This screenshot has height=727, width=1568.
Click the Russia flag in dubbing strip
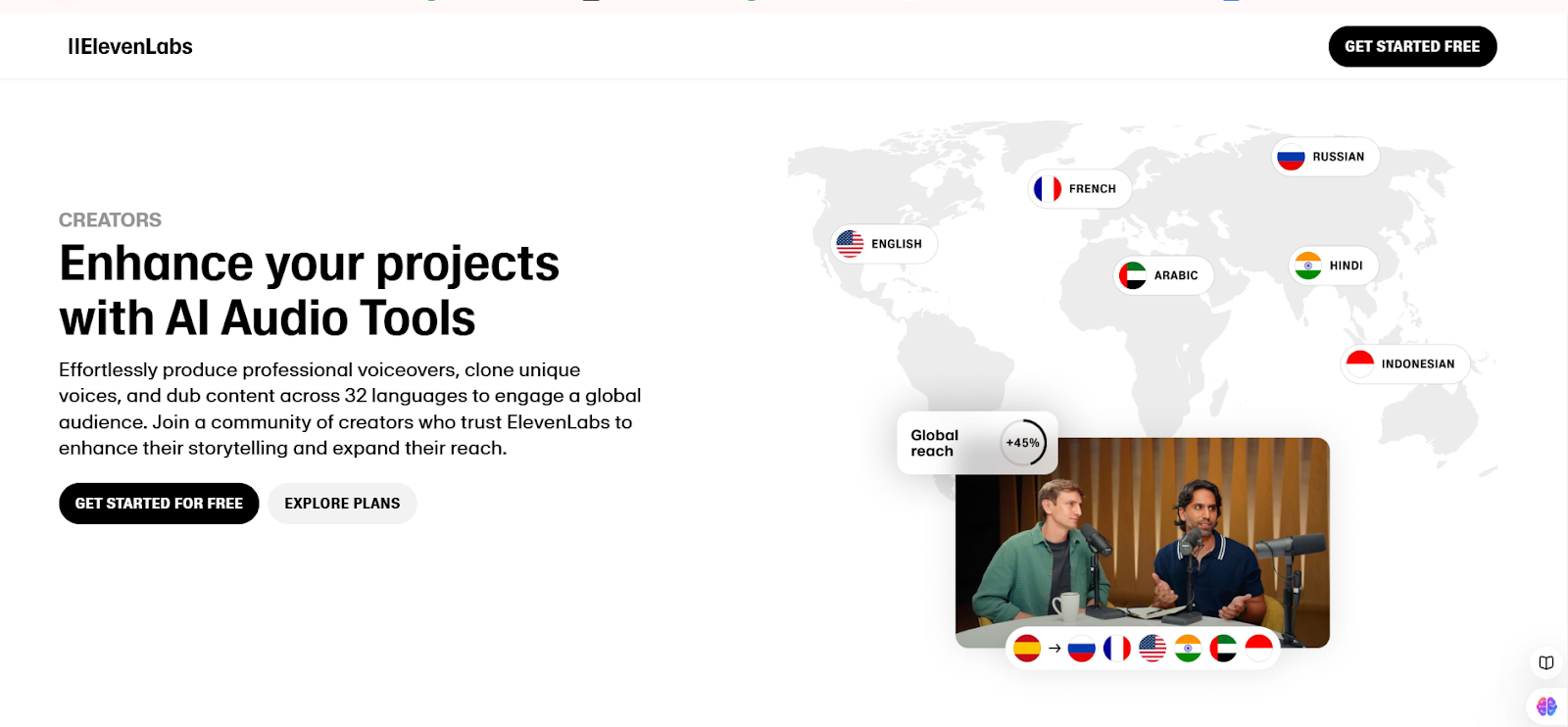(1081, 648)
